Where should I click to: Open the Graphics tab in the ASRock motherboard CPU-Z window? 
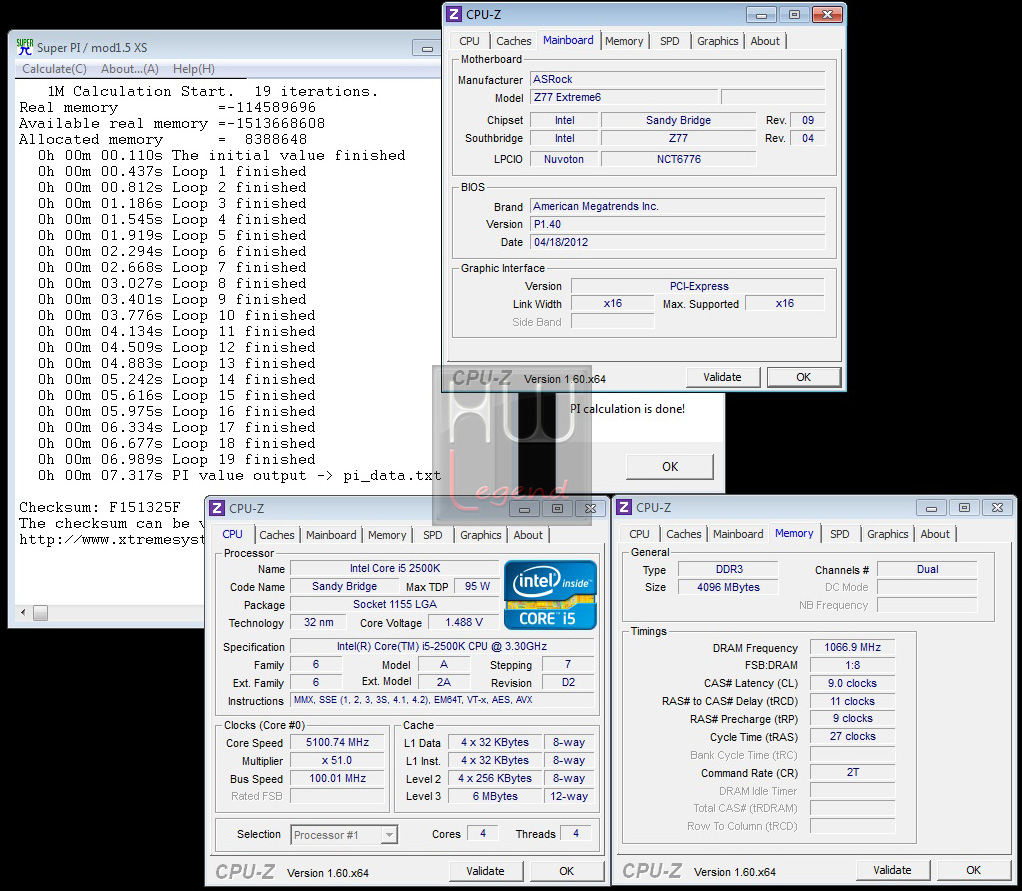tap(718, 41)
